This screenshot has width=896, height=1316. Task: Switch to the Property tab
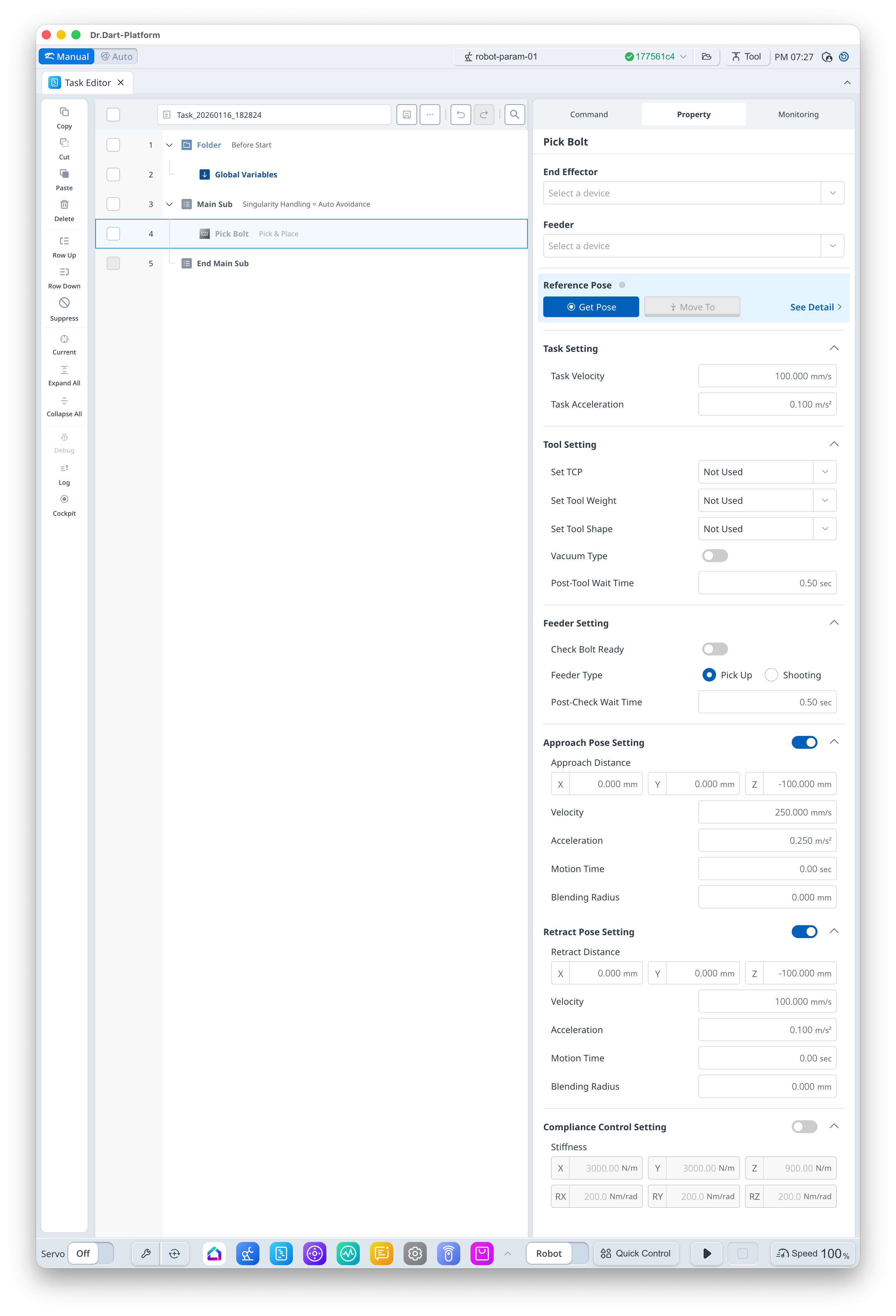point(693,114)
